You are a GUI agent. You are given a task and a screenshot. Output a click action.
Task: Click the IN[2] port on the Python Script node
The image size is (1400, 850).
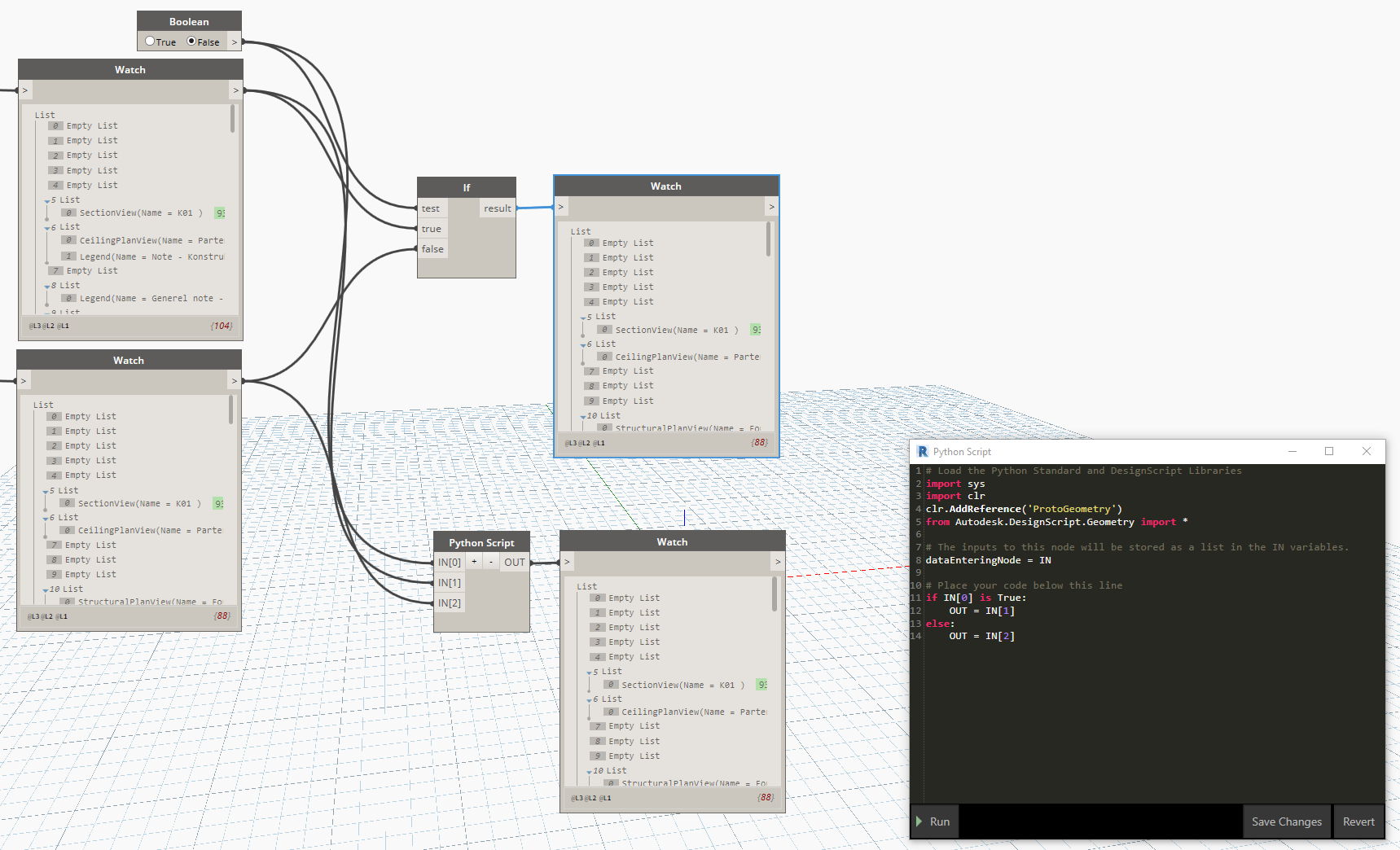pyautogui.click(x=450, y=602)
